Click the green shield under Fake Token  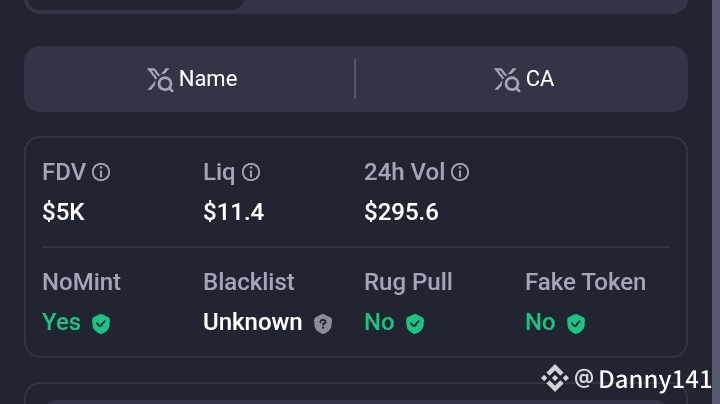click(575, 323)
